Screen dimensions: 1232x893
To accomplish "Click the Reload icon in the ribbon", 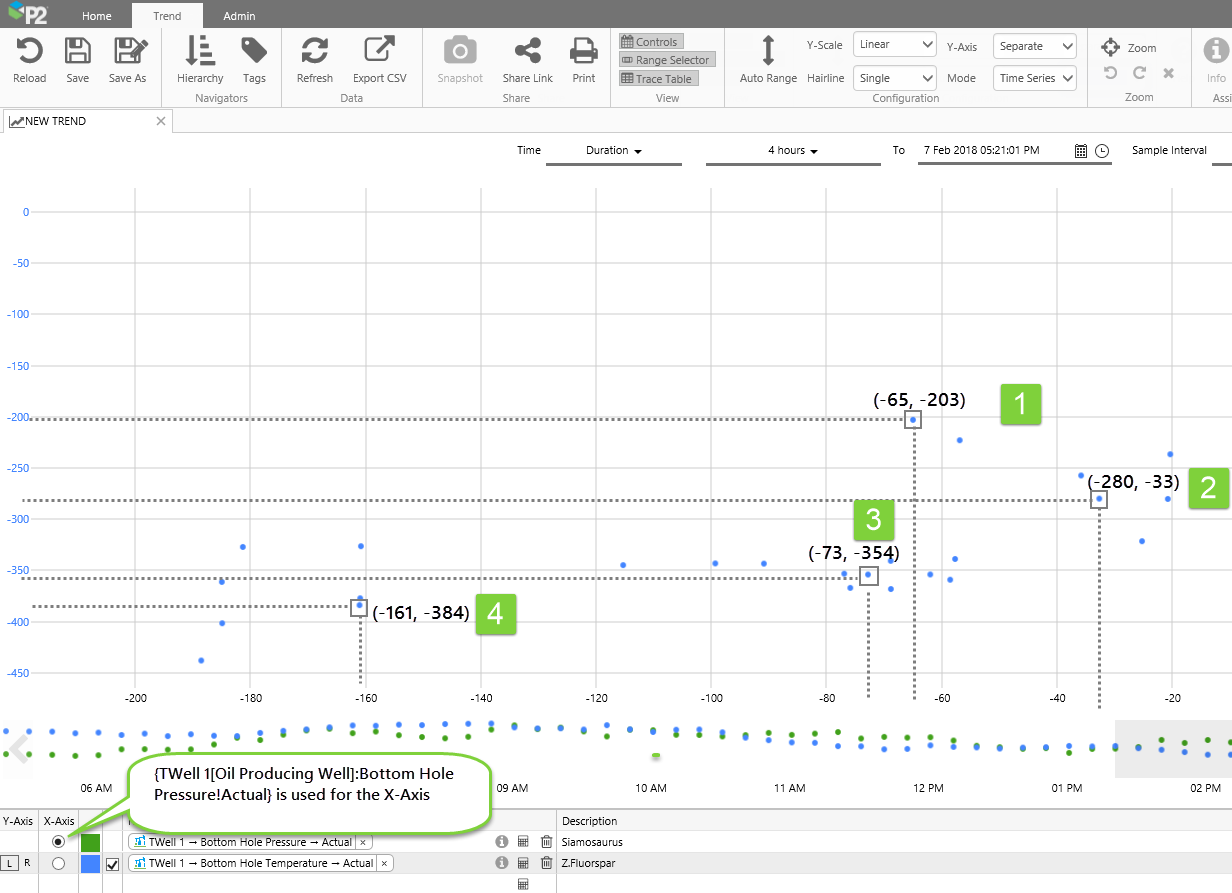I will pos(29,52).
